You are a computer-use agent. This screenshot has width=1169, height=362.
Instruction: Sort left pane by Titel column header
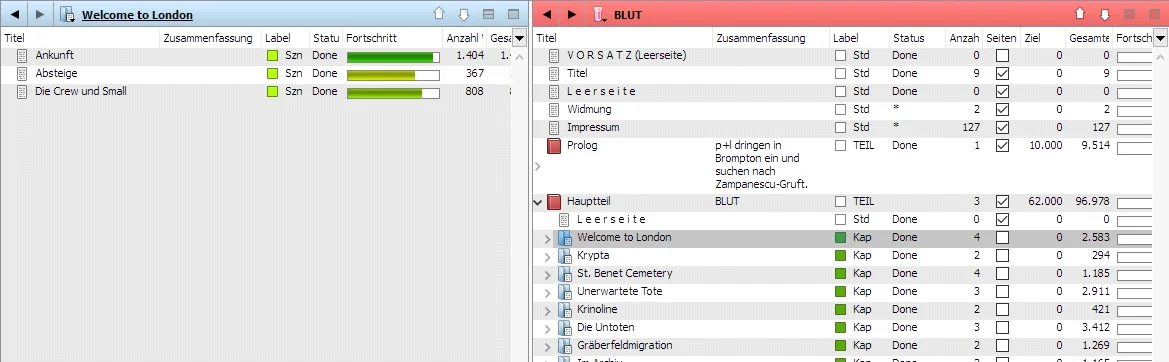(81, 38)
